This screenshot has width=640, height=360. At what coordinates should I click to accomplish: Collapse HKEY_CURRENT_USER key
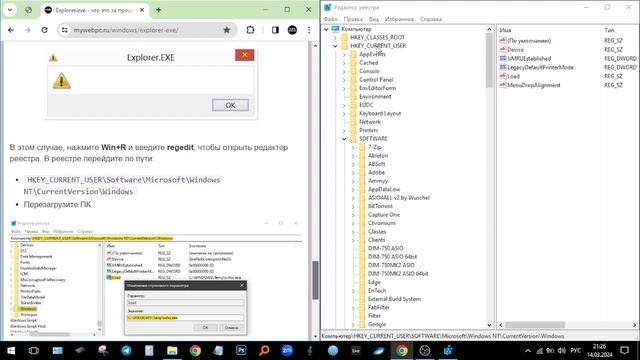pyautogui.click(x=336, y=46)
